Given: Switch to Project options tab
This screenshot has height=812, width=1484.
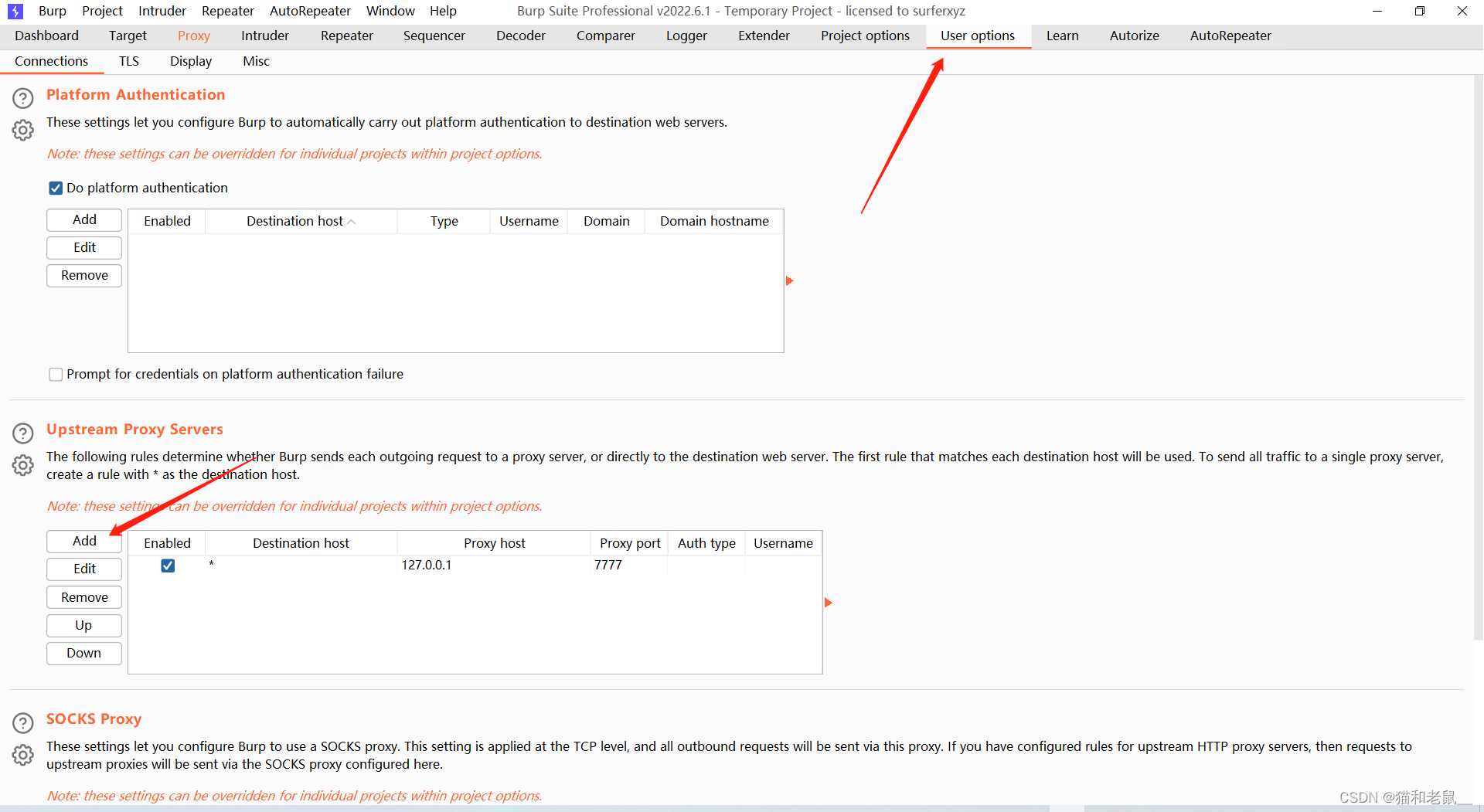Looking at the screenshot, I should (865, 36).
